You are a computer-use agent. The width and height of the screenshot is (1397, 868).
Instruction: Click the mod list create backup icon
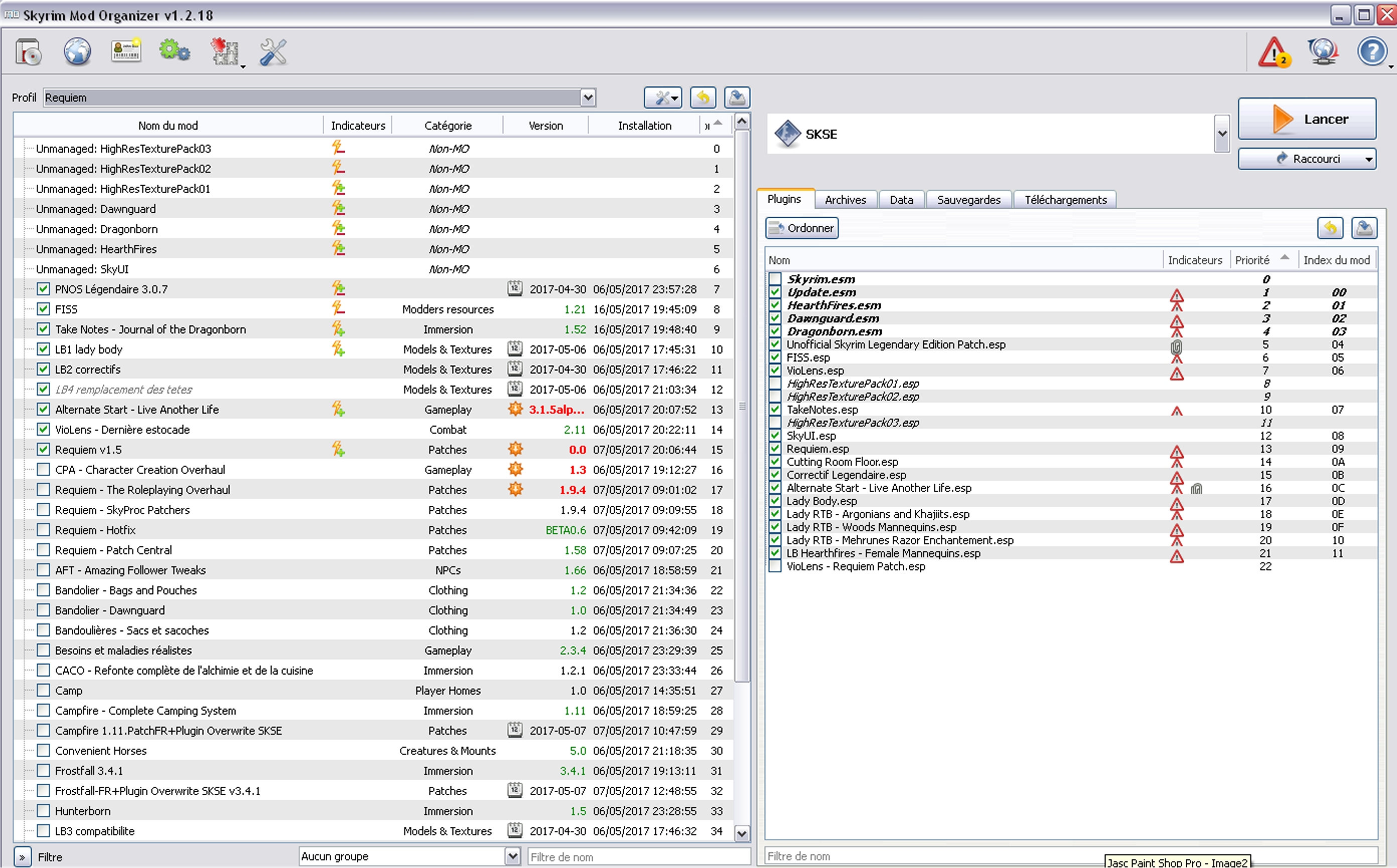coord(737,98)
